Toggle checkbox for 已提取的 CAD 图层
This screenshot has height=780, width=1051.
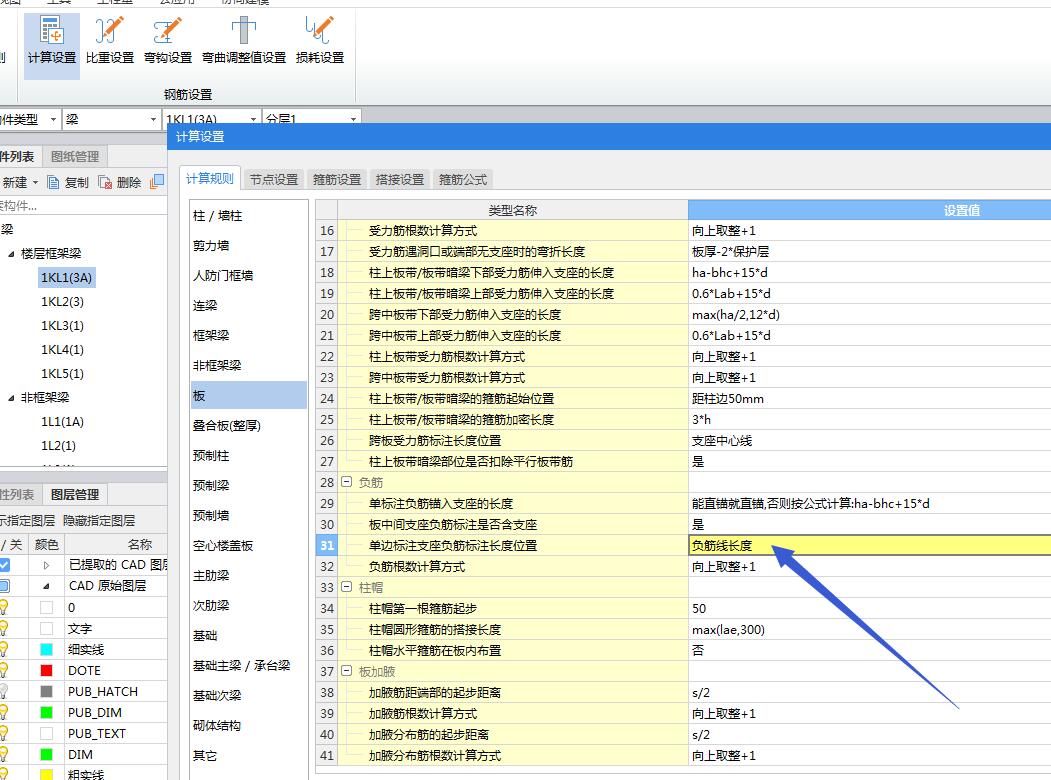coord(4,565)
